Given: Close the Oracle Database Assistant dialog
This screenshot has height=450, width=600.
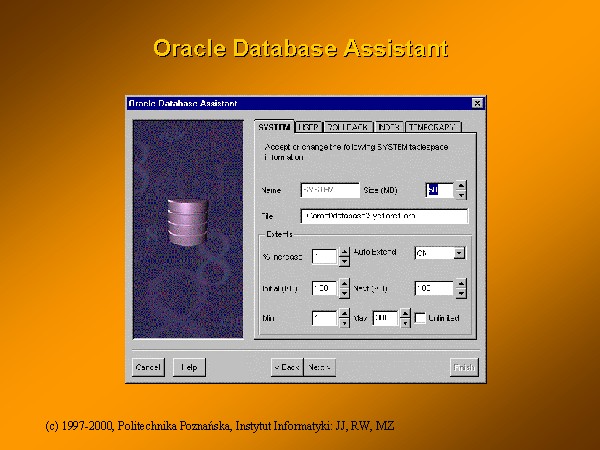Looking at the screenshot, I should [477, 103].
